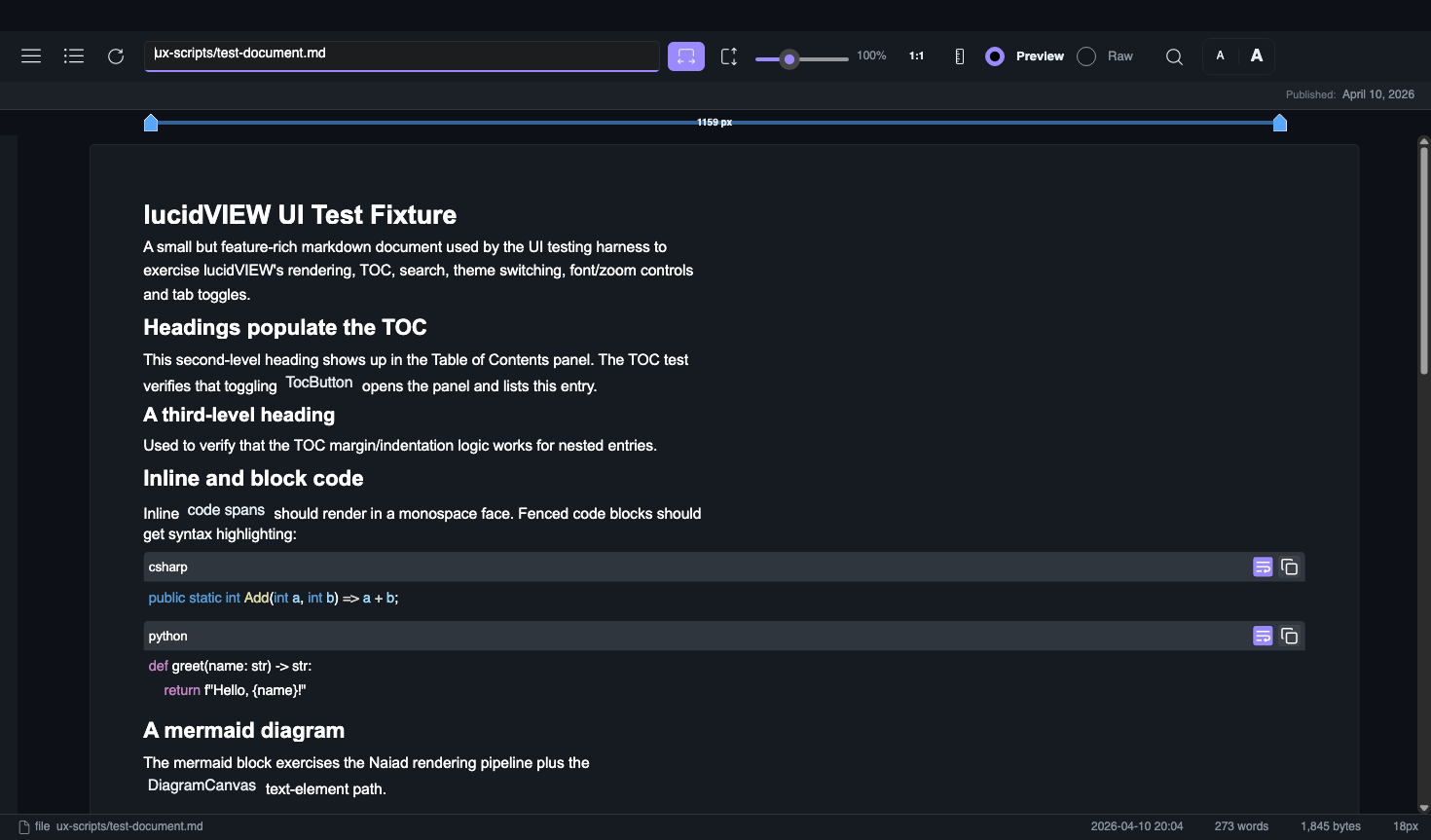Click the scrollbar down arrow
Screen dimensions: 1431x840
[1424, 808]
